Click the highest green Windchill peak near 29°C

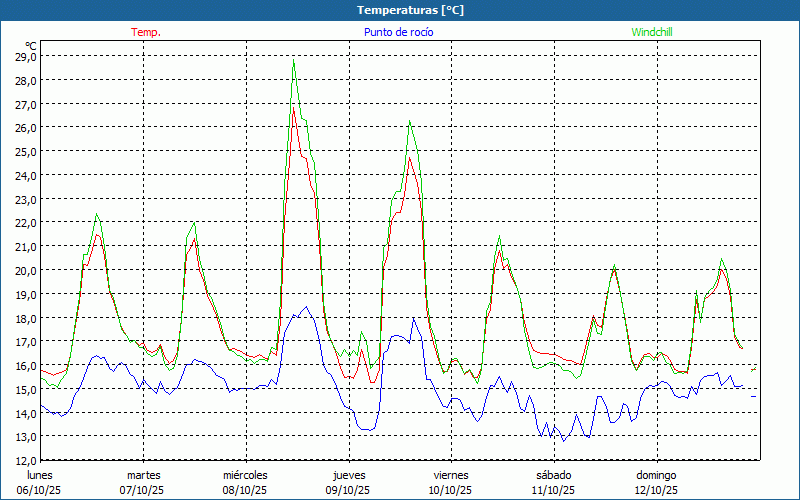pyautogui.click(x=293, y=62)
